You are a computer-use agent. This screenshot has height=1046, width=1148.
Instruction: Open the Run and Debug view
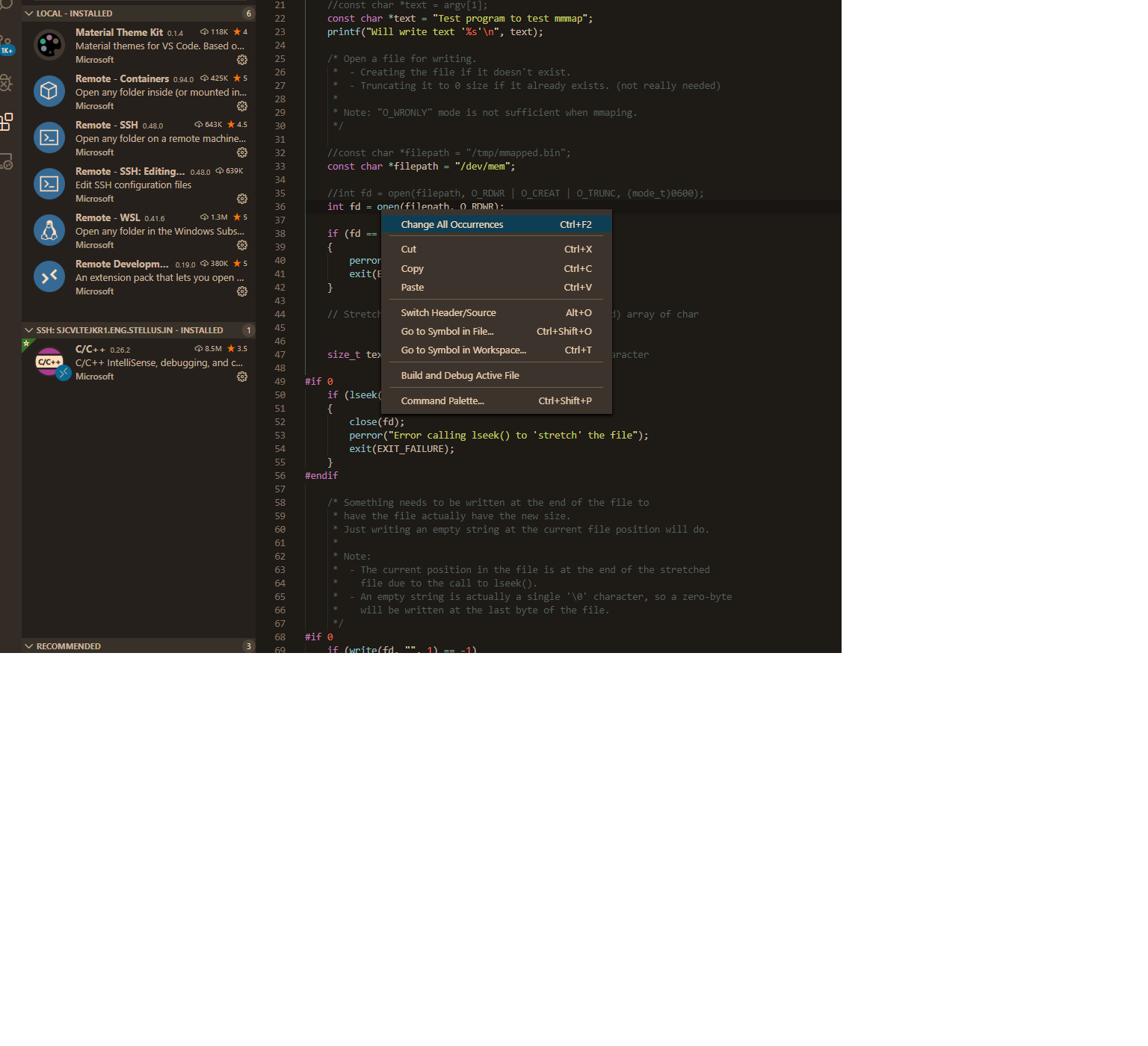[7, 82]
